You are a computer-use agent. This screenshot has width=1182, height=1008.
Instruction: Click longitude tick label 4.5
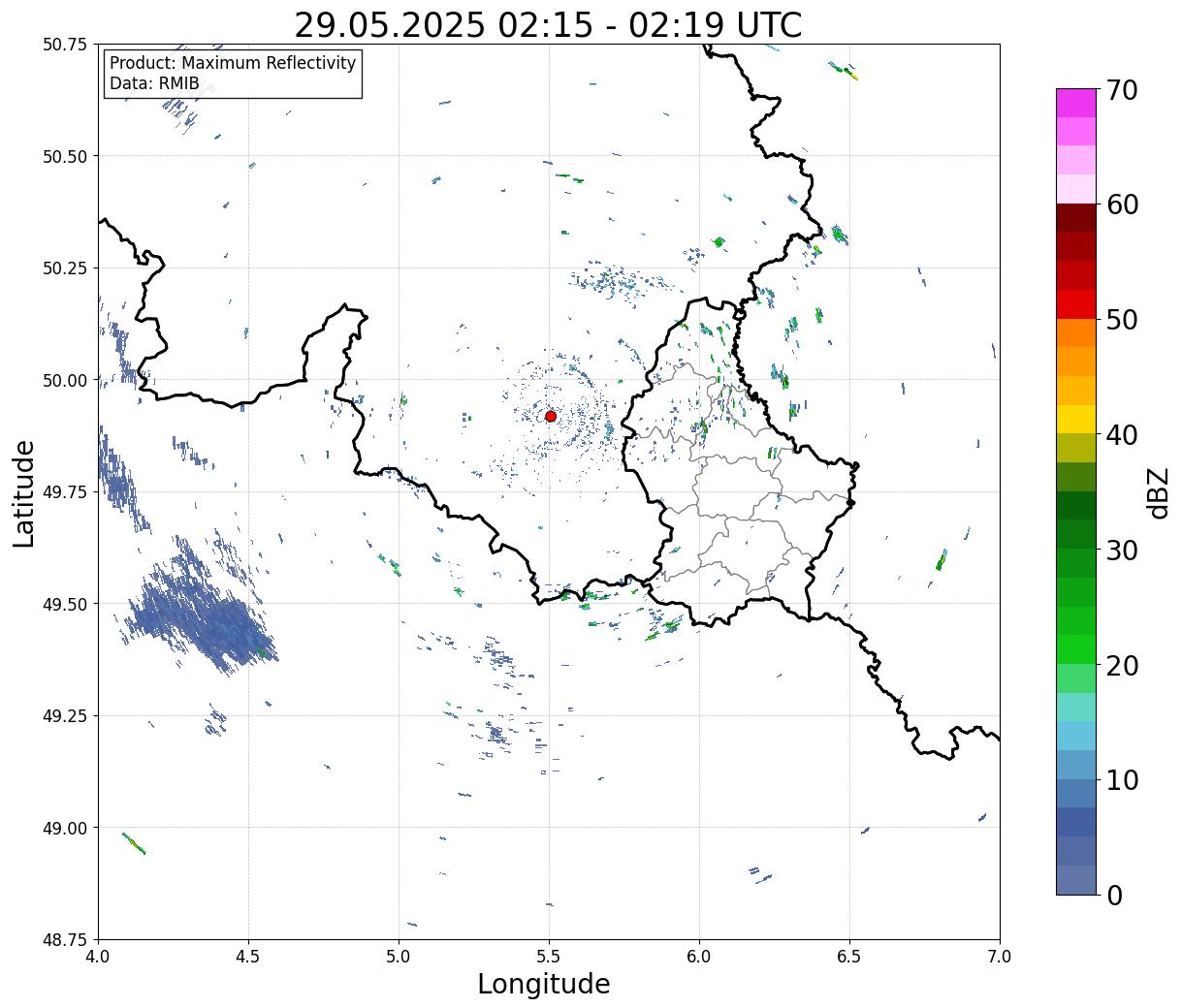(248, 957)
